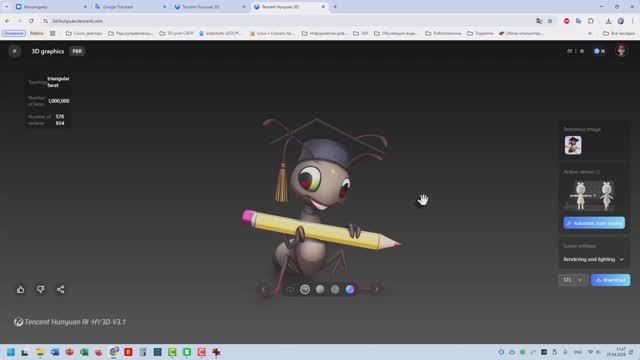Select the gray material sphere
The height and width of the screenshot is (360, 640).
[x=335, y=289]
